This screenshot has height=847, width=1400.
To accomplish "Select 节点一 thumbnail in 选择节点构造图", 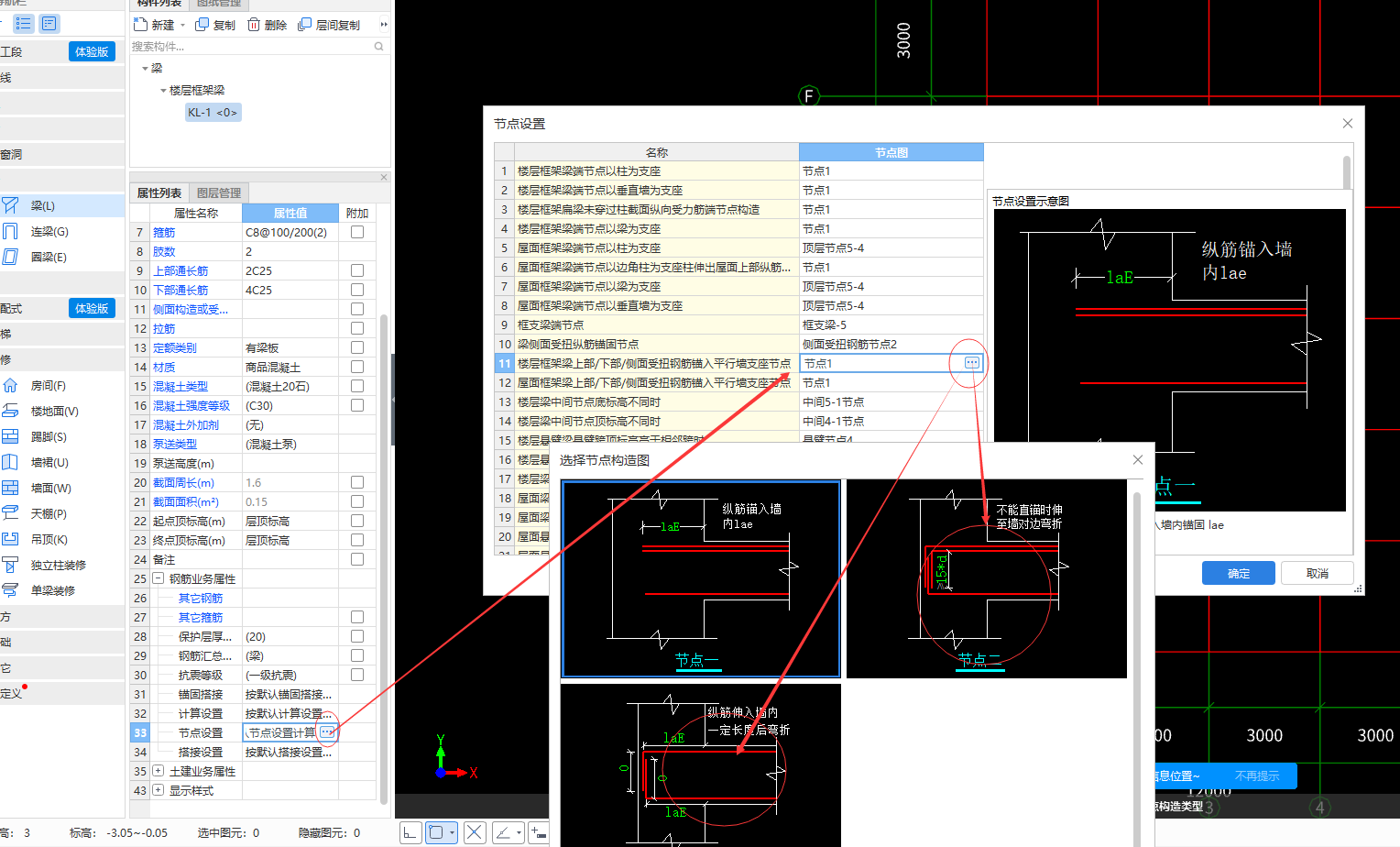I will point(701,579).
